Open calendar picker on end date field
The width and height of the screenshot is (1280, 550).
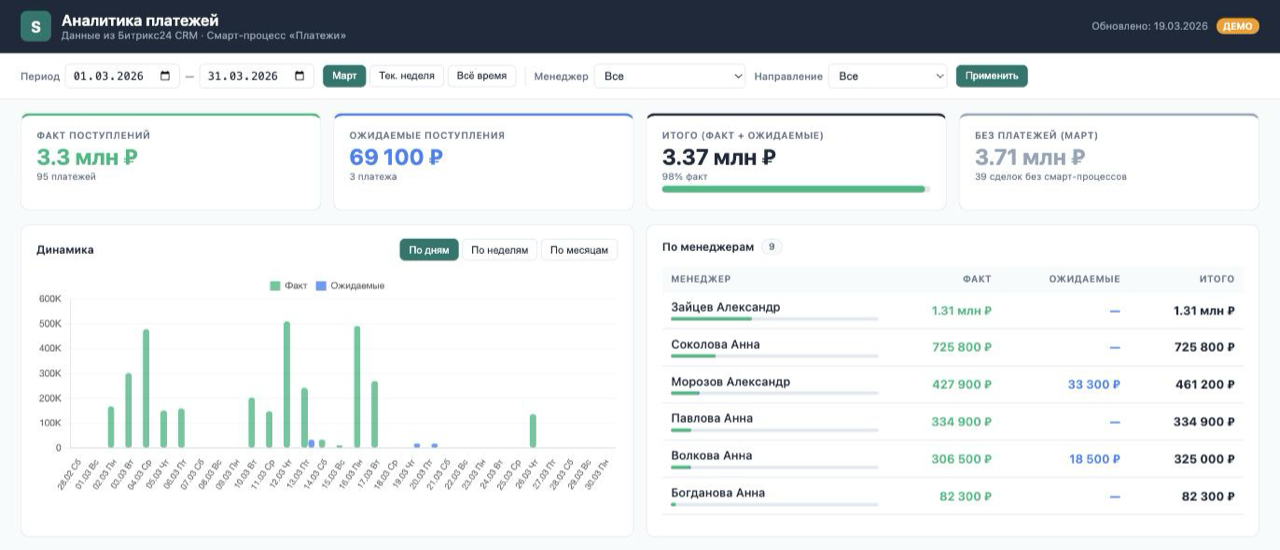(x=299, y=76)
